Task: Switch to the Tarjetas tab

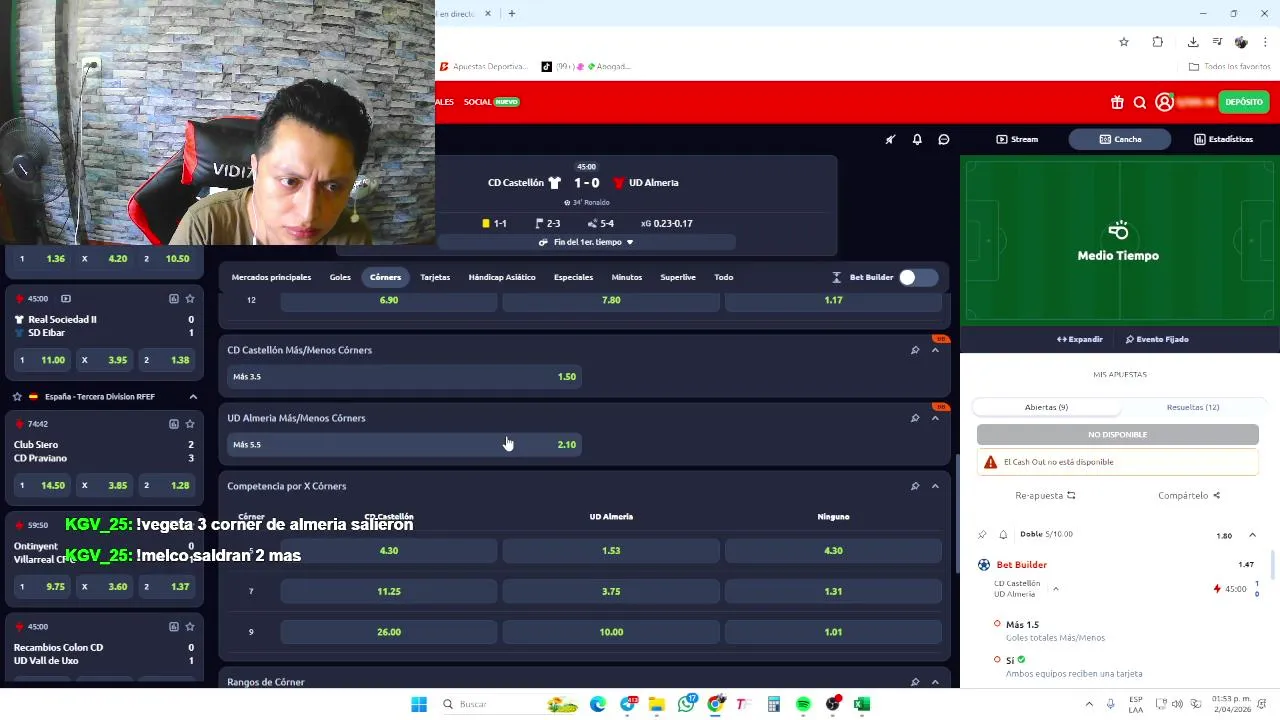Action: [435, 277]
